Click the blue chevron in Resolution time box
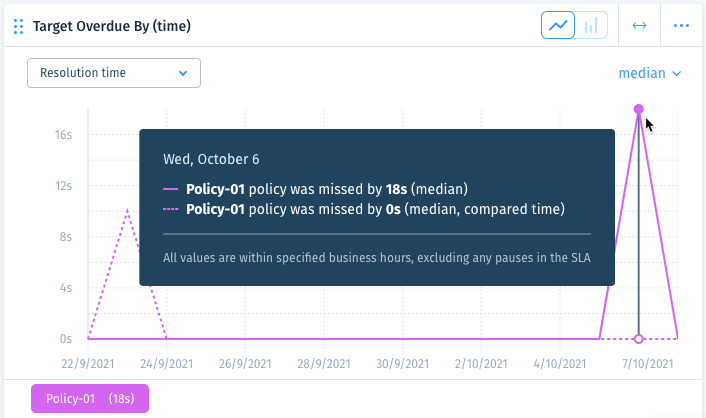This screenshot has width=706, height=418. click(183, 73)
